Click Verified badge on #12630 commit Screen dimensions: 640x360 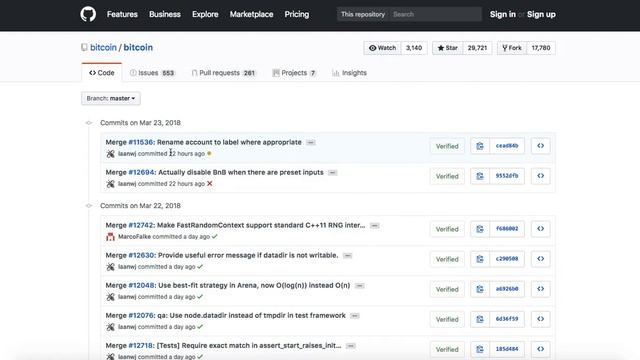click(447, 259)
